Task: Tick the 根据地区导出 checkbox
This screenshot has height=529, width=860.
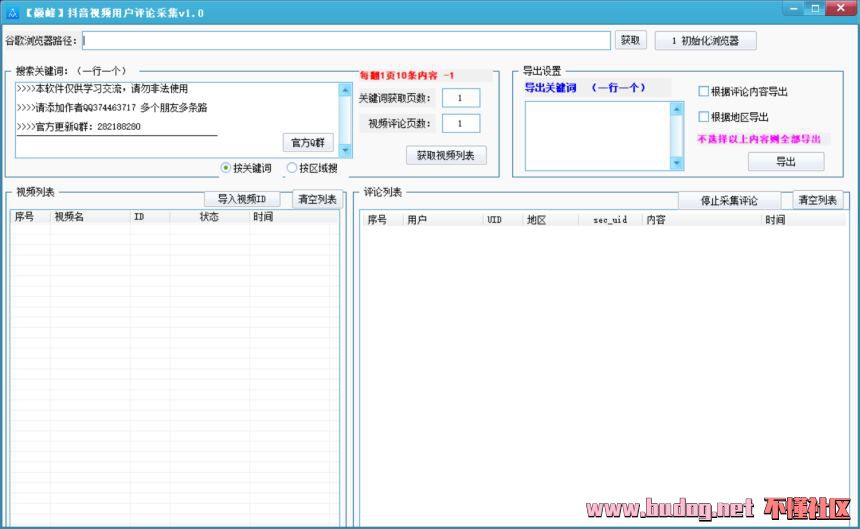Action: pyautogui.click(x=704, y=117)
